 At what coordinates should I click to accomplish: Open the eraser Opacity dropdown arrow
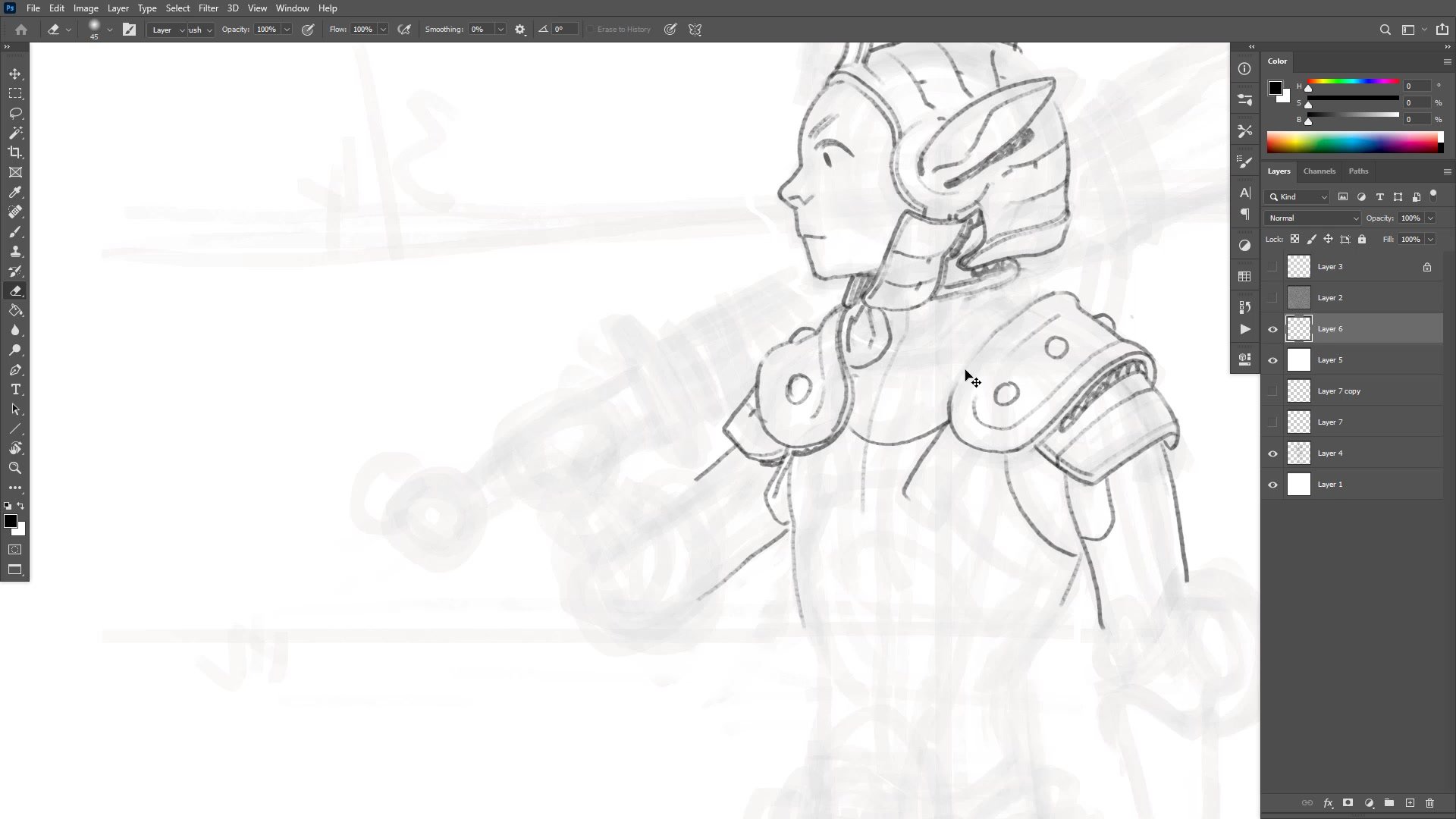point(287,30)
